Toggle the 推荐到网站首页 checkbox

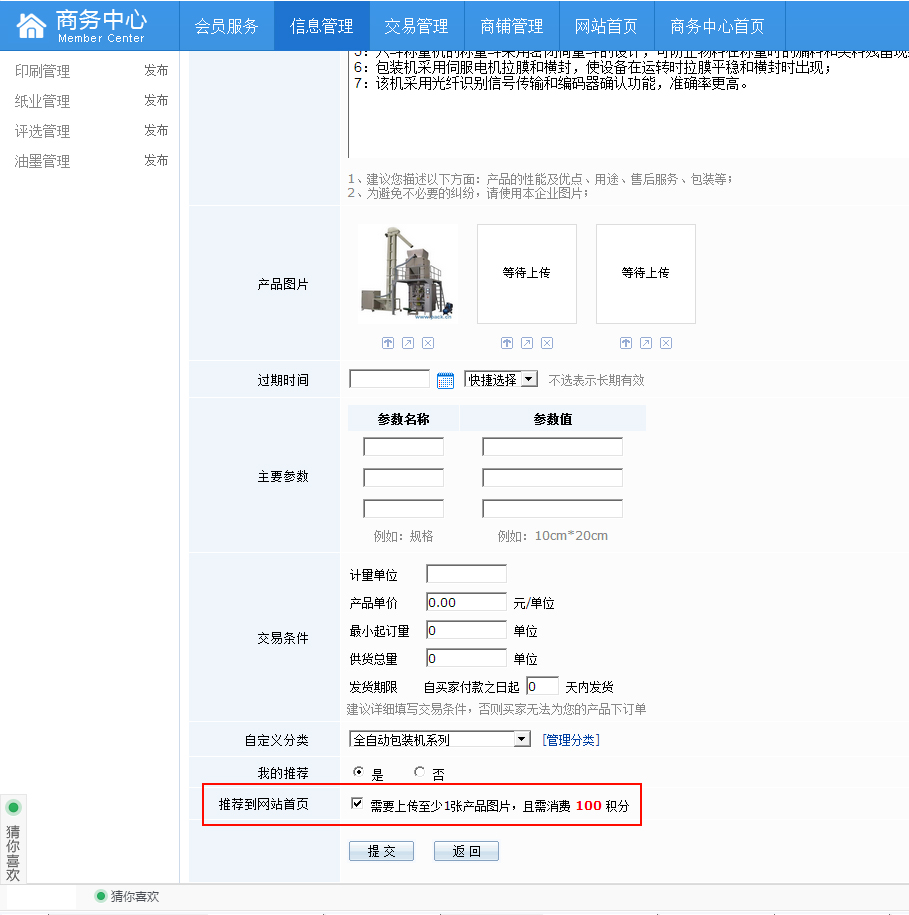coord(358,804)
